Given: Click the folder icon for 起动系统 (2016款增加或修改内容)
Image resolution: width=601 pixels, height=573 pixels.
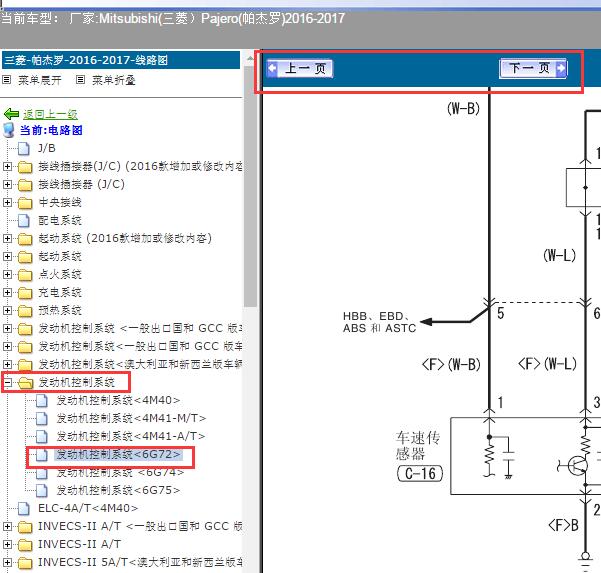Looking at the screenshot, I should (25, 239).
